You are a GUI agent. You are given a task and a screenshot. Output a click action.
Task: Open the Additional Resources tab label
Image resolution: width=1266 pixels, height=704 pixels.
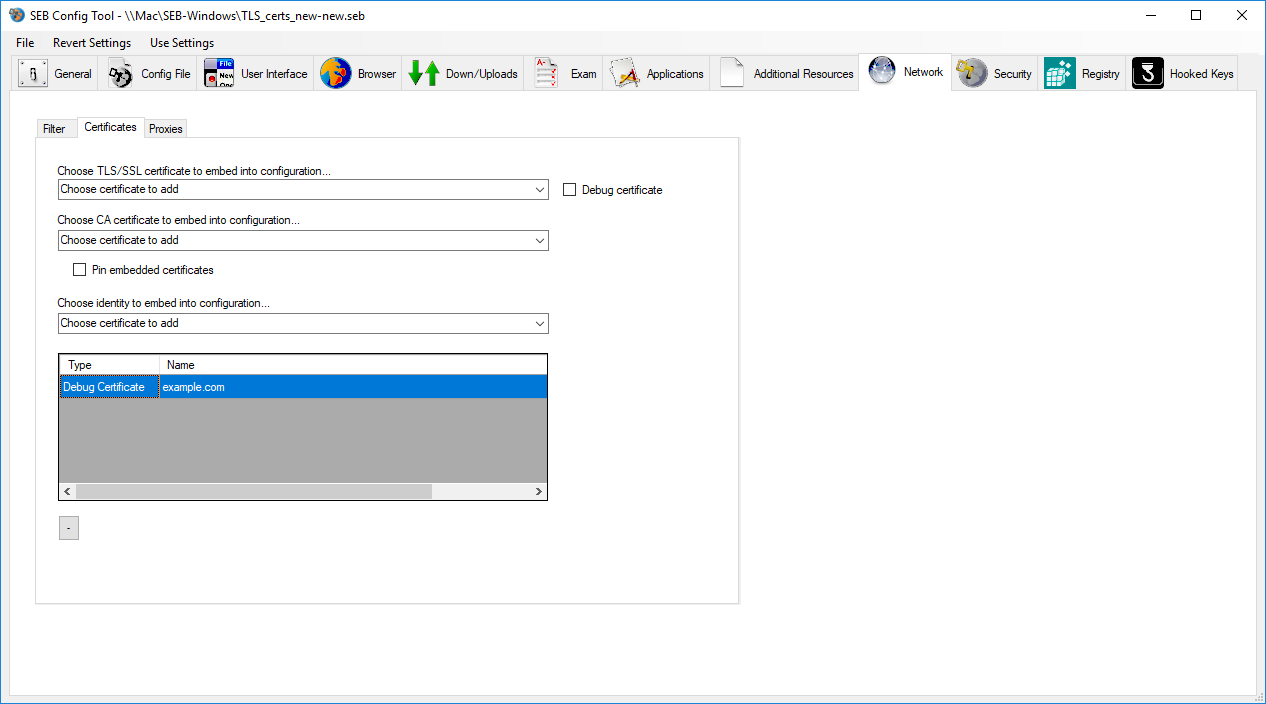click(x=804, y=74)
